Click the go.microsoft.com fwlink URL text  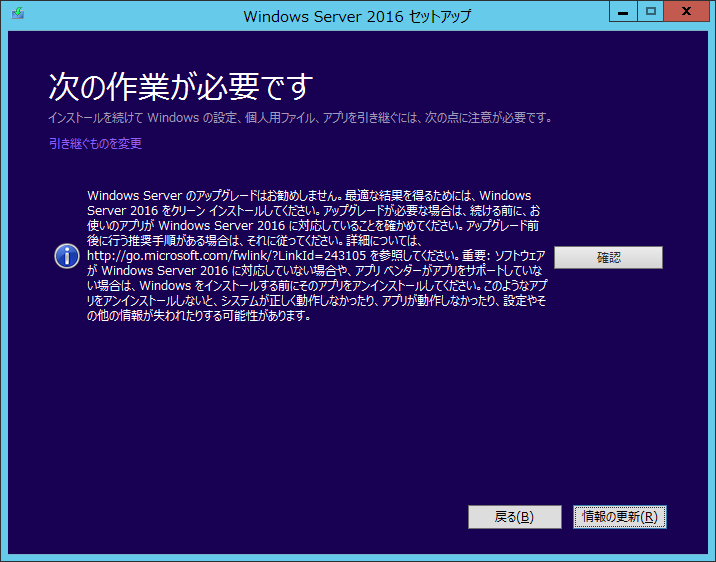(226, 256)
